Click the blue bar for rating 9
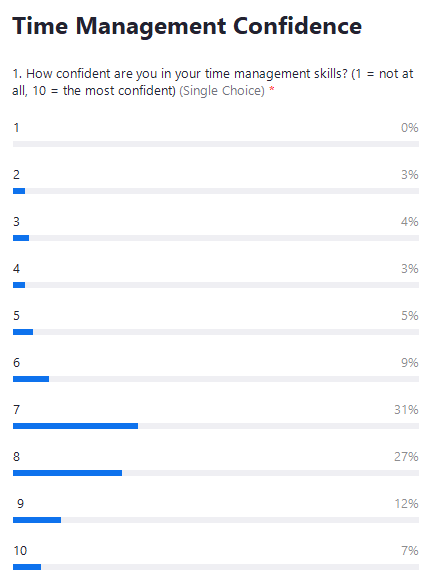 pos(37,520)
